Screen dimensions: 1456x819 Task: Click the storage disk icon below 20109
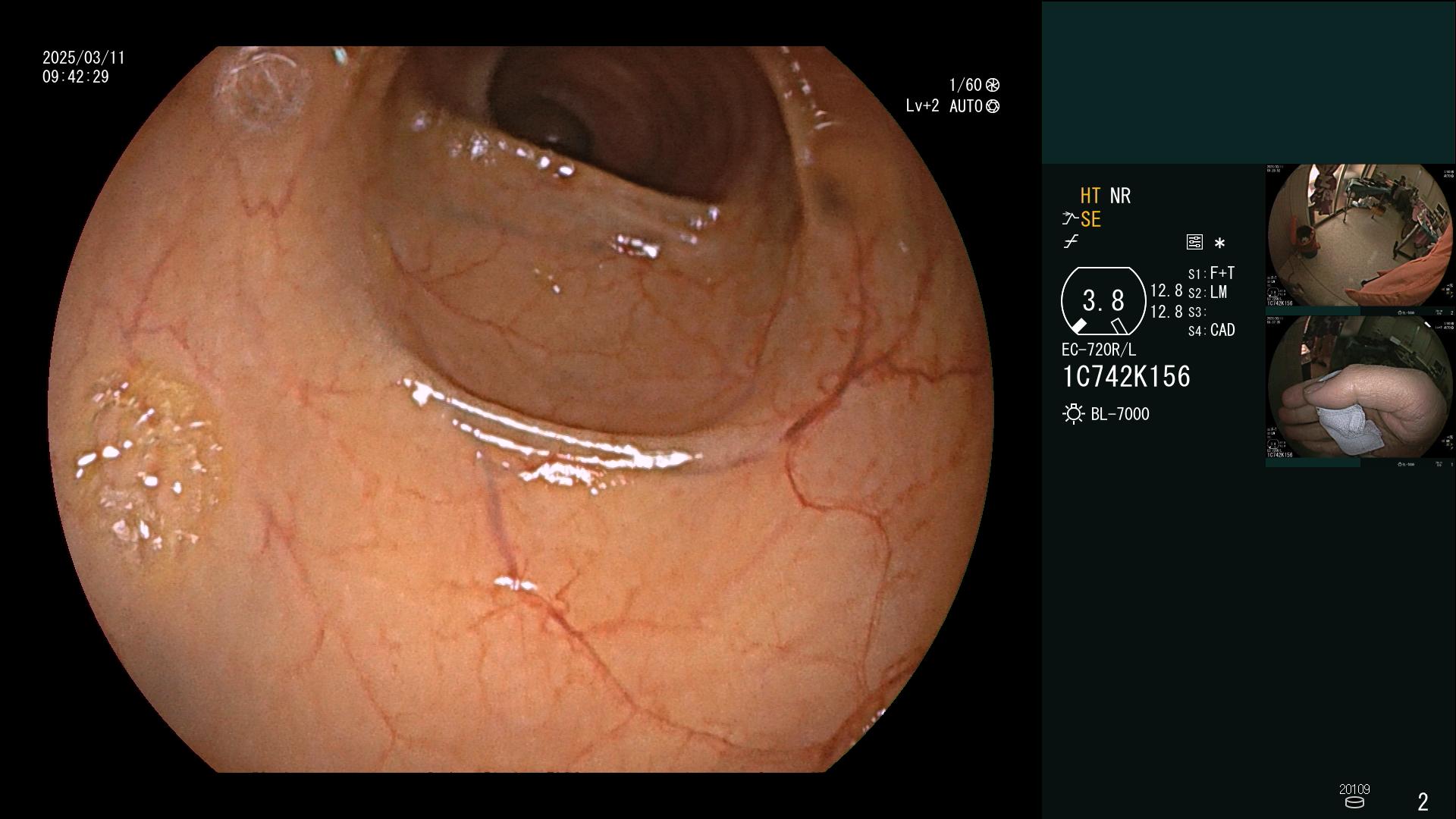click(x=1354, y=802)
